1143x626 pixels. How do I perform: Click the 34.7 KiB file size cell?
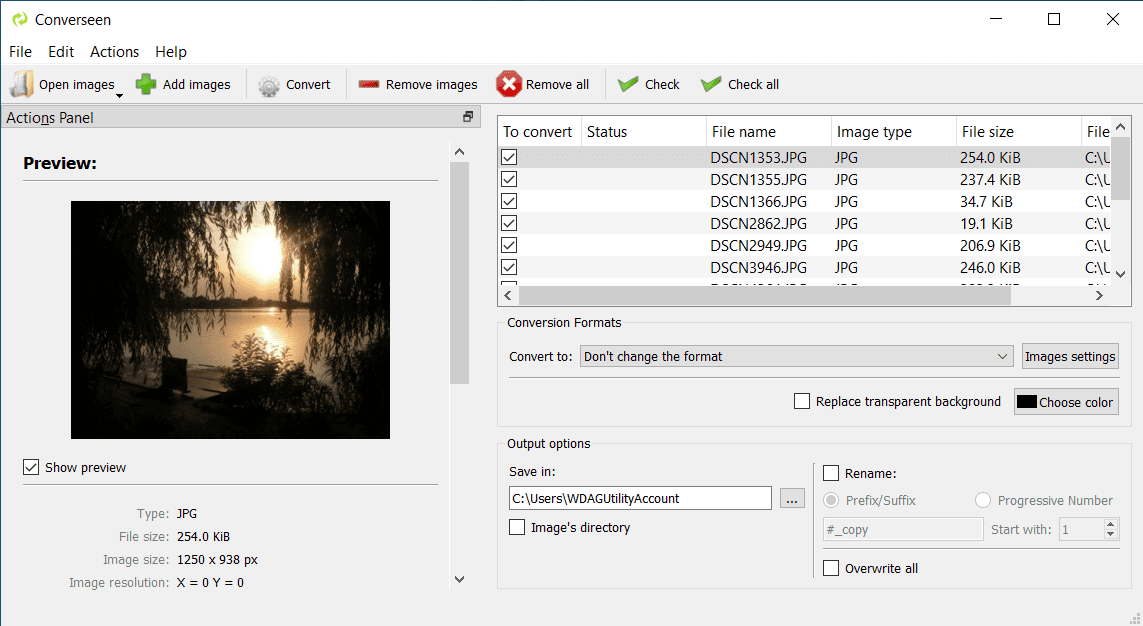(986, 201)
